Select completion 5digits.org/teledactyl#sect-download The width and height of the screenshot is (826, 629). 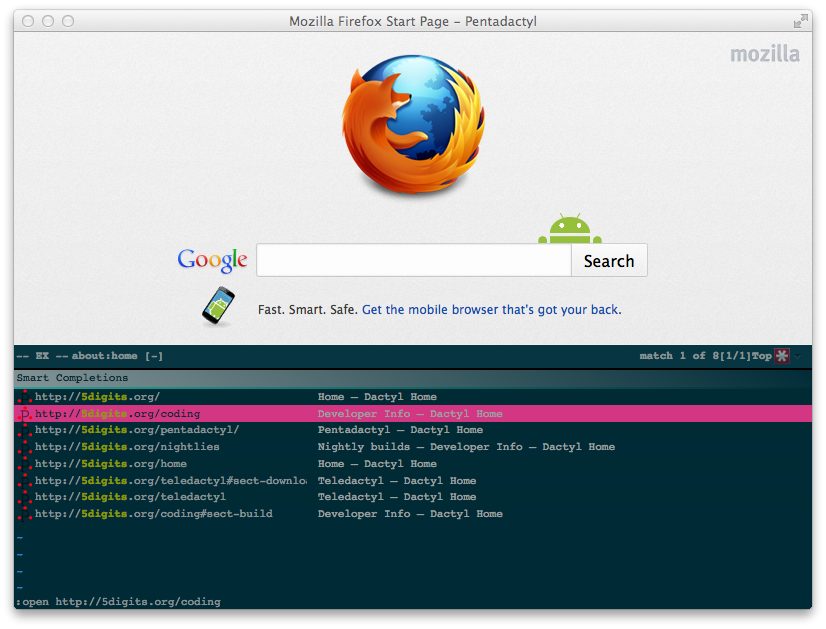pos(413,480)
